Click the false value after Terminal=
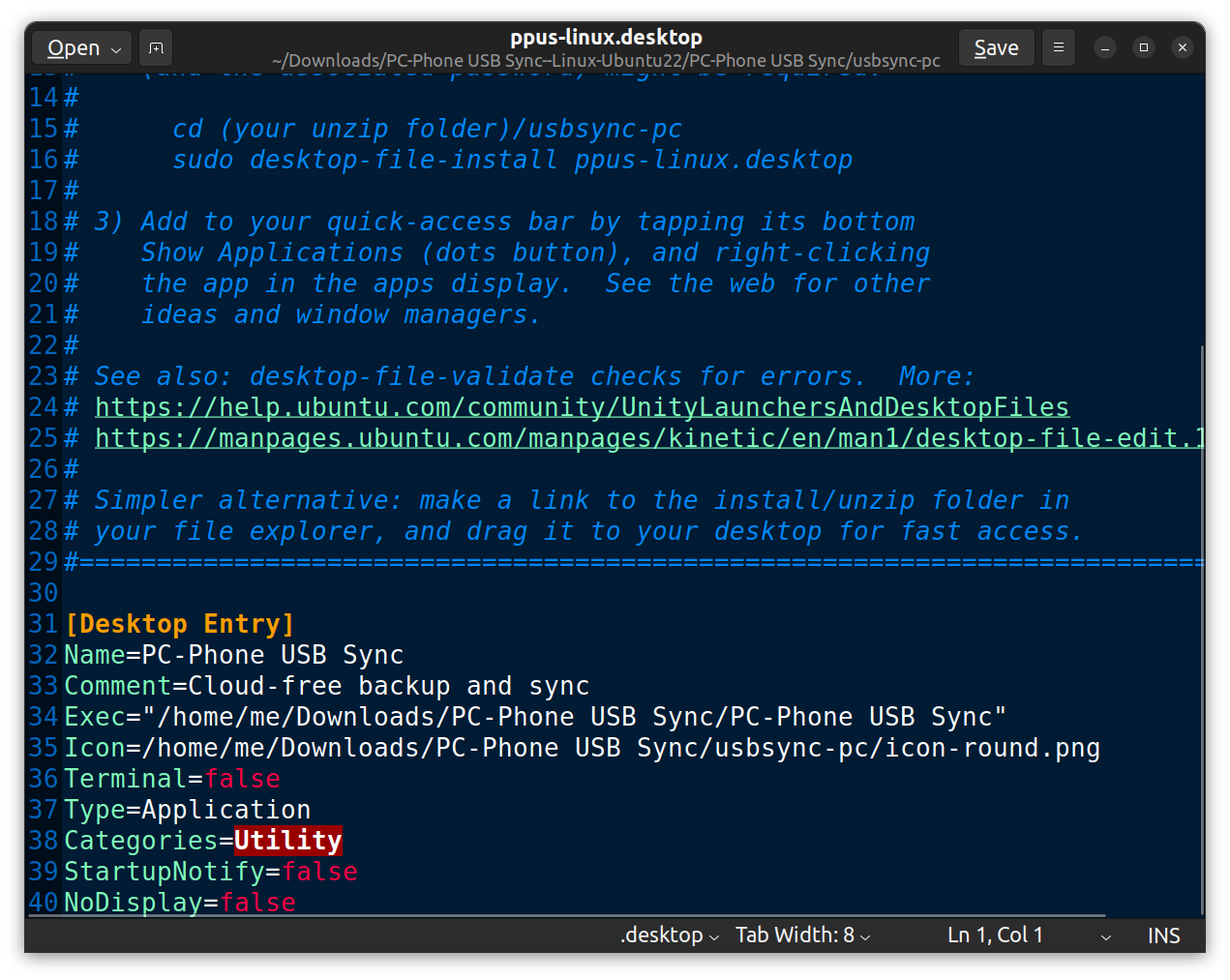 pos(242,779)
